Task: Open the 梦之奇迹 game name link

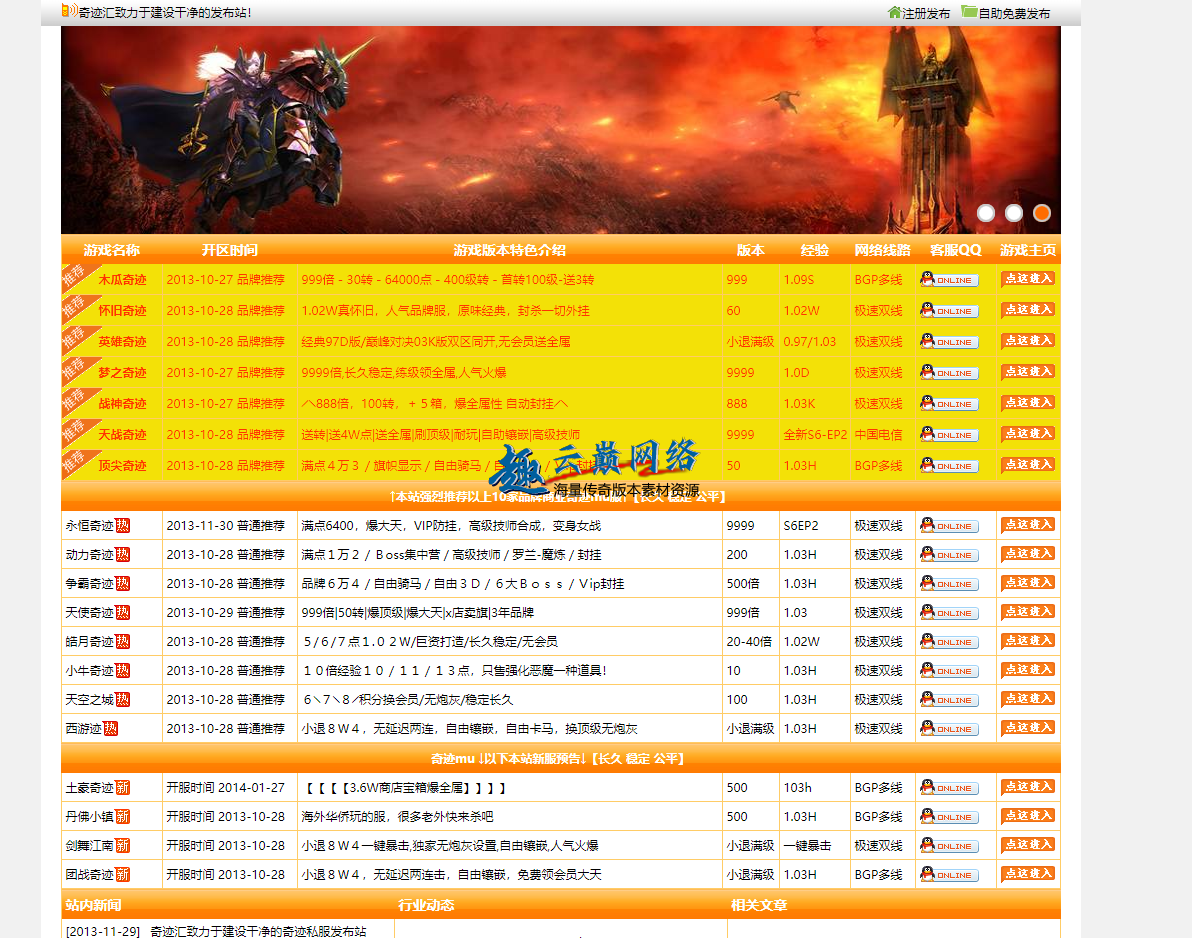Action: [122, 372]
